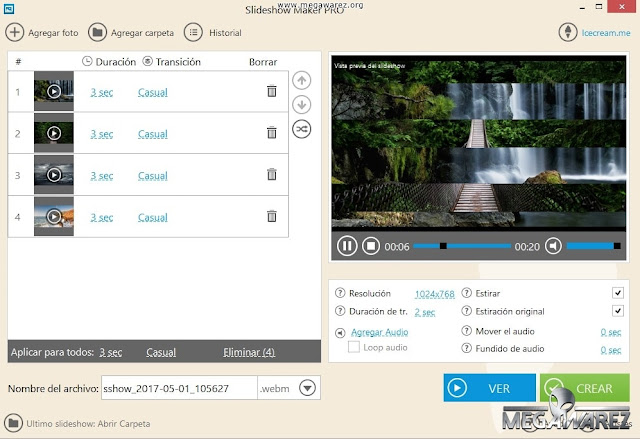Move selected slide down with the arrow
The height and width of the screenshot is (439, 640).
(x=302, y=105)
